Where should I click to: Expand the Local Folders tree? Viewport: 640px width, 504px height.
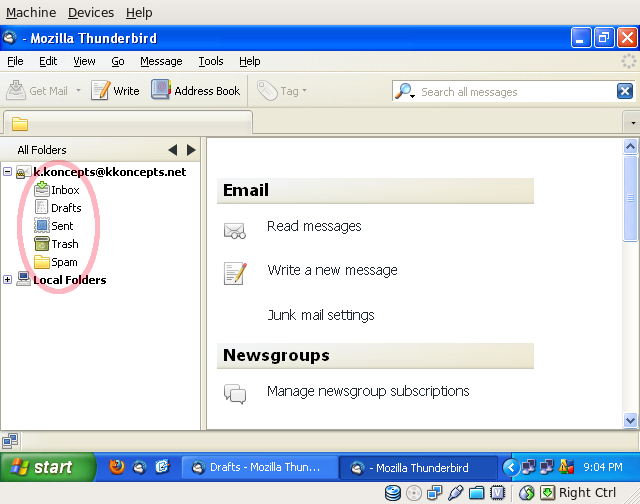(x=8, y=280)
